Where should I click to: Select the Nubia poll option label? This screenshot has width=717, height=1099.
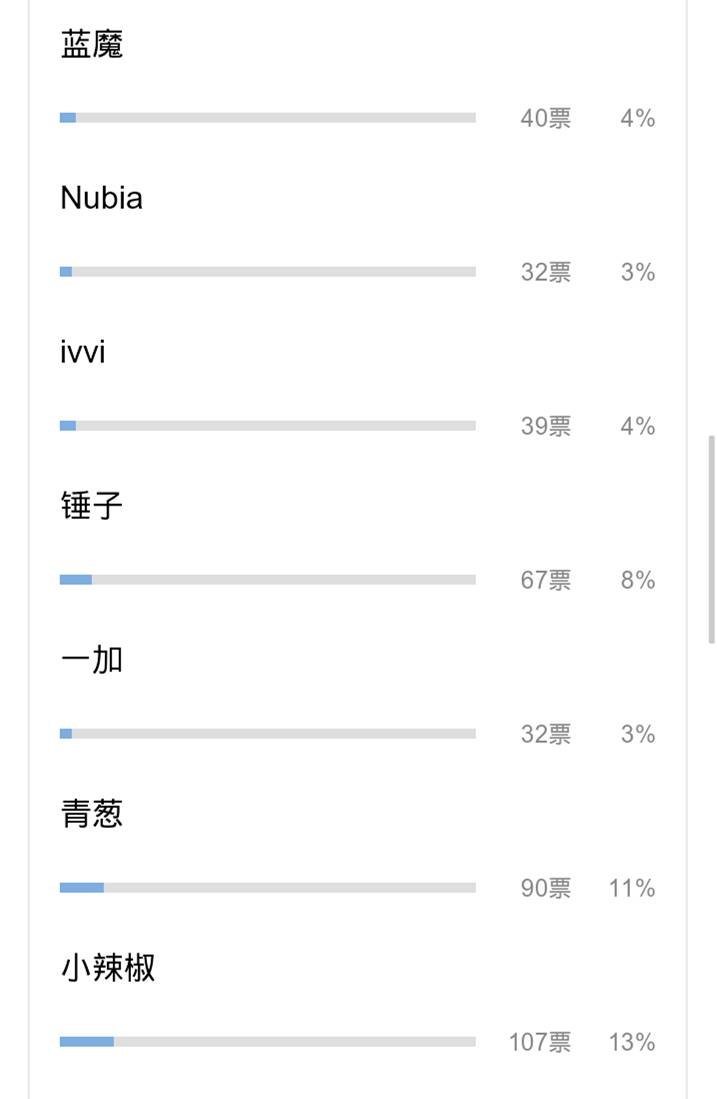(x=102, y=198)
